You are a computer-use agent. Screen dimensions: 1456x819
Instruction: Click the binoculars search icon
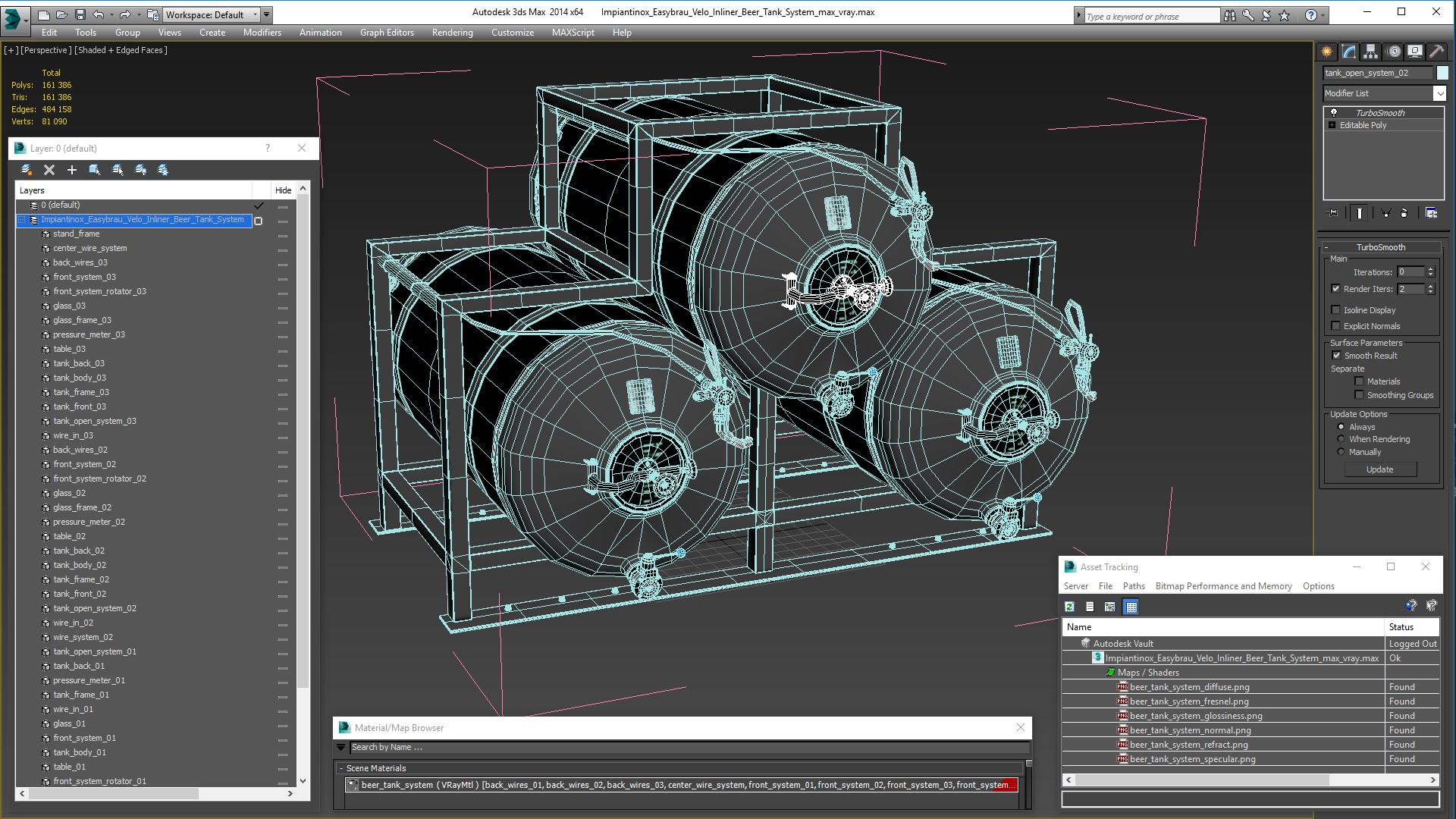1229,15
